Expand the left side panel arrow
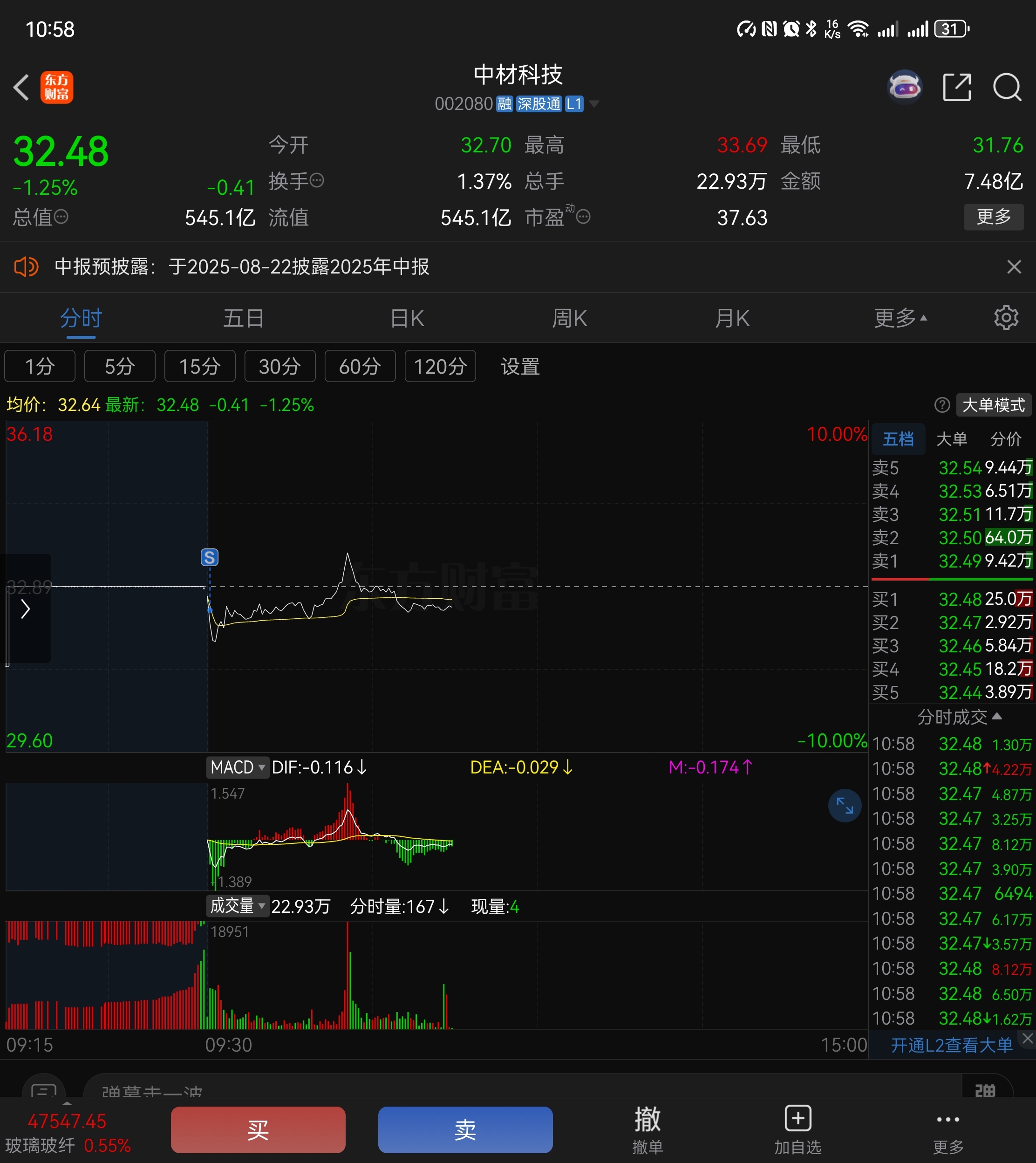This screenshot has width=1036, height=1163. point(26,609)
